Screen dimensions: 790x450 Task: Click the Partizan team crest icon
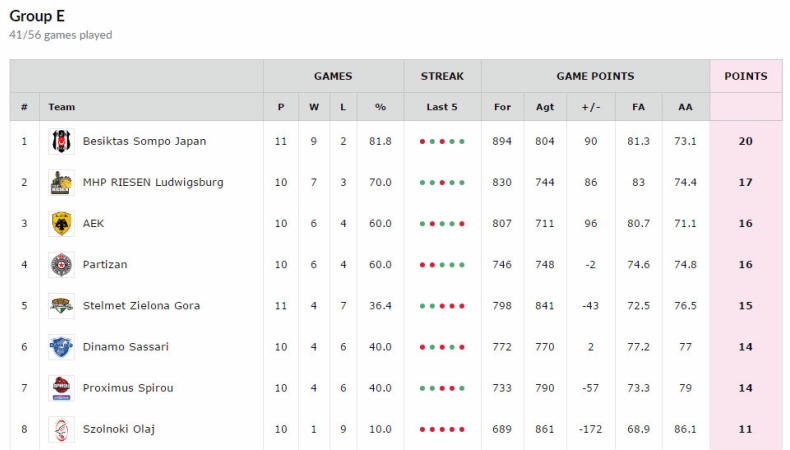tap(61, 265)
